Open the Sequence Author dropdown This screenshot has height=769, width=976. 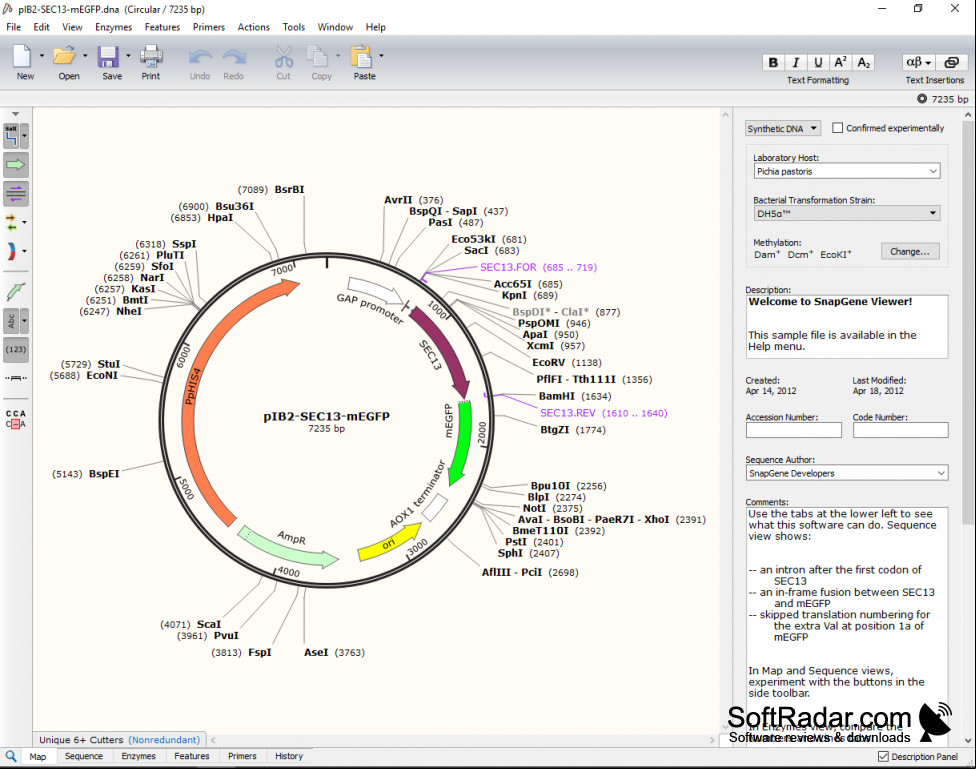pyautogui.click(x=847, y=473)
